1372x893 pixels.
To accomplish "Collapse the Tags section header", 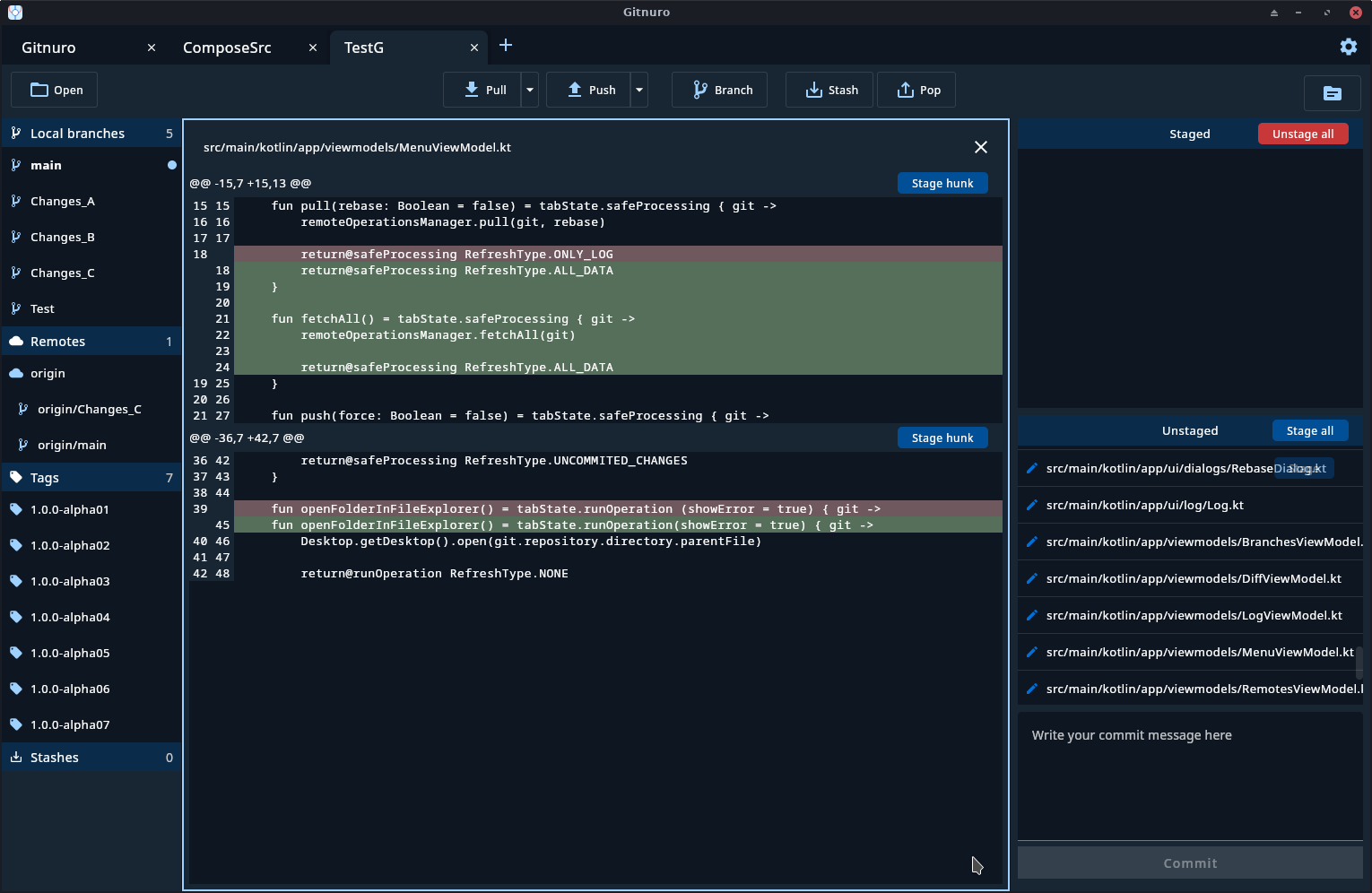I will click(91, 477).
